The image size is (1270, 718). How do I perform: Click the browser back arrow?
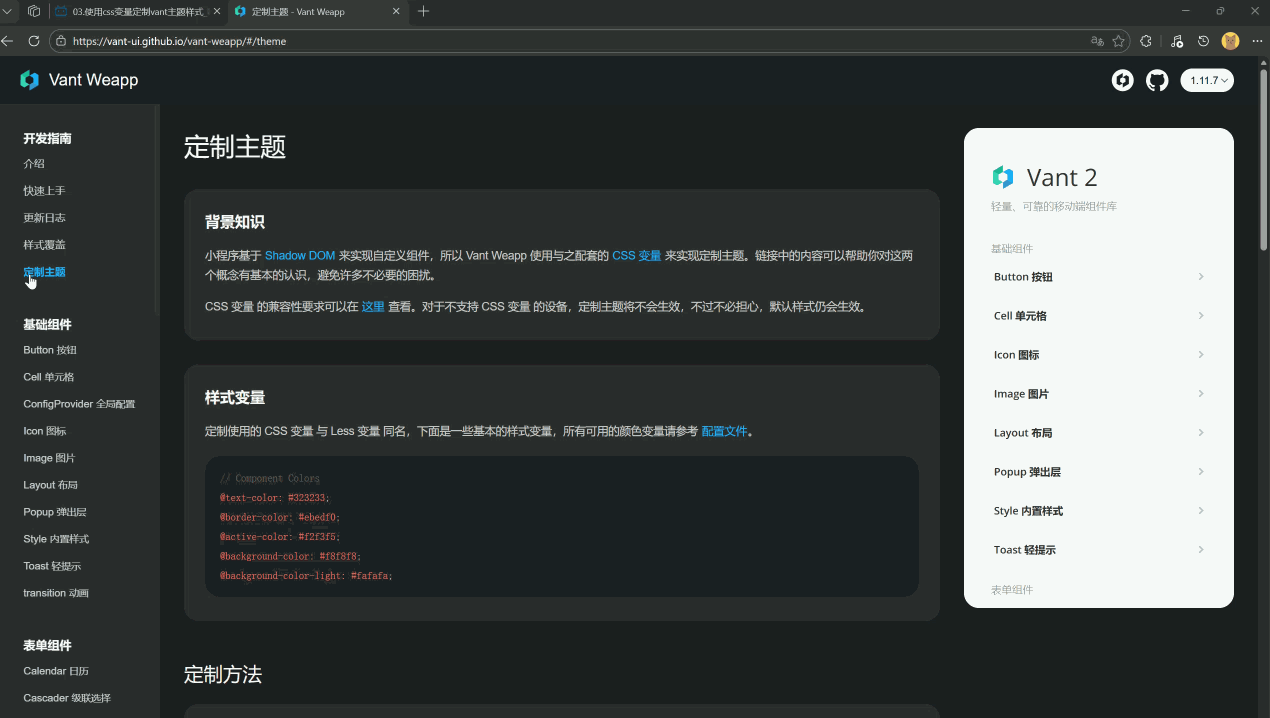click(8, 41)
